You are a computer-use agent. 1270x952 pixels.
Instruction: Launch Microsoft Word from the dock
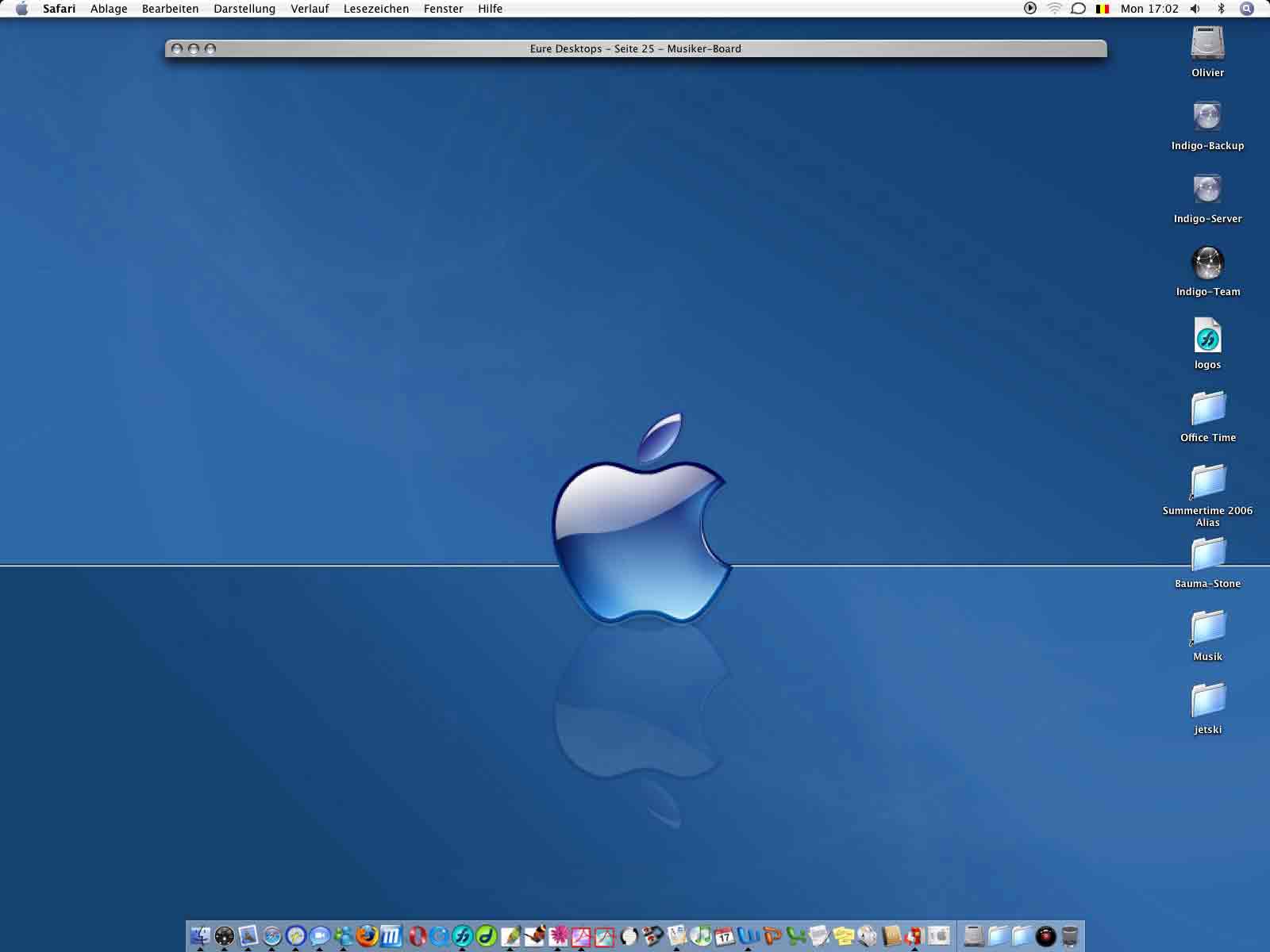pyautogui.click(x=748, y=936)
